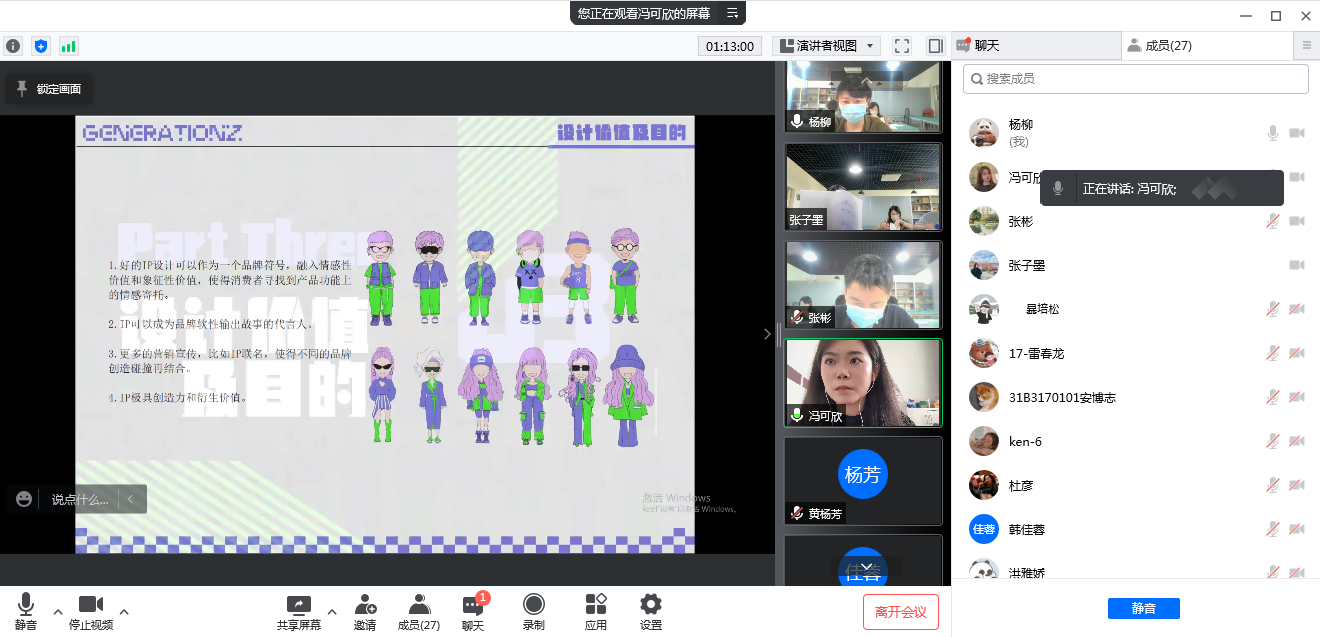The image size is (1320, 637).
Task: Click the search members input field
Action: point(1135,78)
